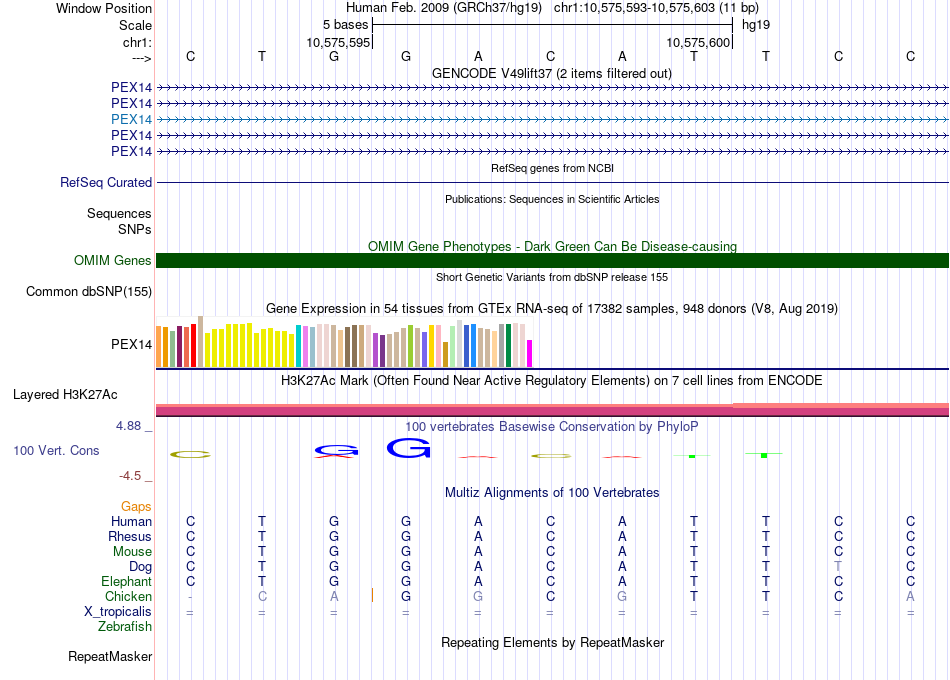
Task: Click the Window Position label
Action: coord(104,8)
